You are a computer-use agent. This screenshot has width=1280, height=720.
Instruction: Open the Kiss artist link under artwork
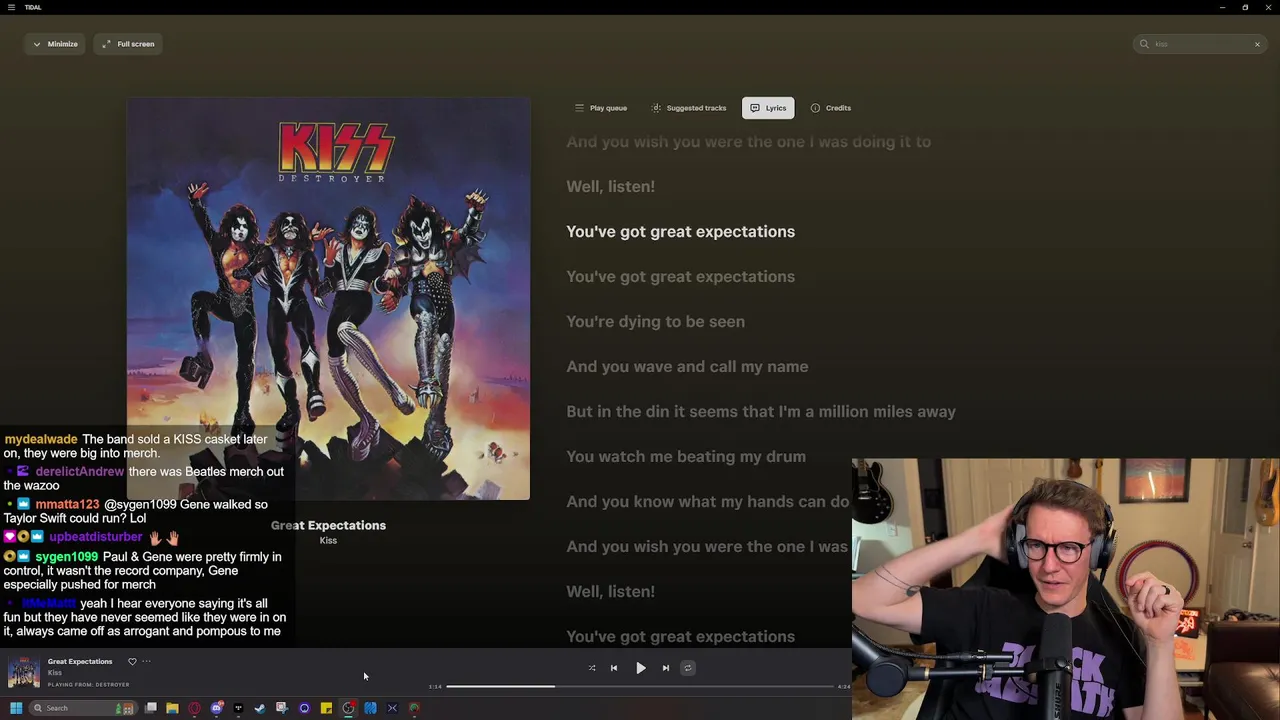(x=328, y=541)
